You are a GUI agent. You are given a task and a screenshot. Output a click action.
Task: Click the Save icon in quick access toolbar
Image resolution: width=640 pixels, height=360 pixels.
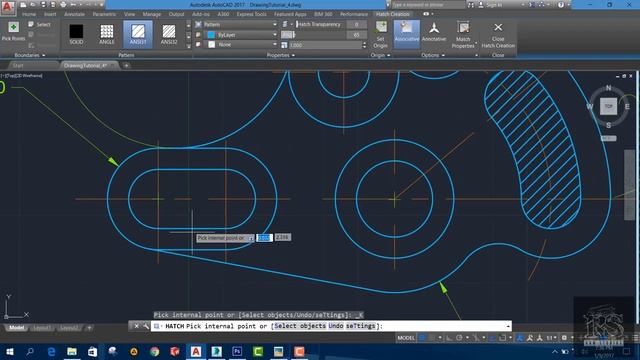pyautogui.click(x=43, y=4)
